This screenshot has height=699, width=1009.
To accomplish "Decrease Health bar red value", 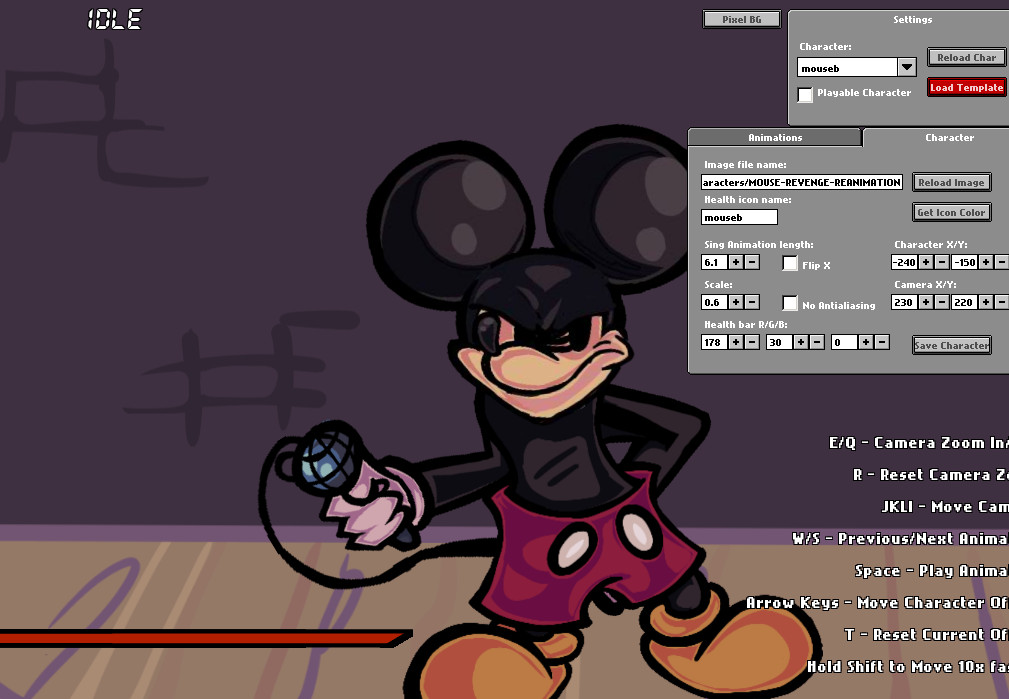I will [752, 342].
